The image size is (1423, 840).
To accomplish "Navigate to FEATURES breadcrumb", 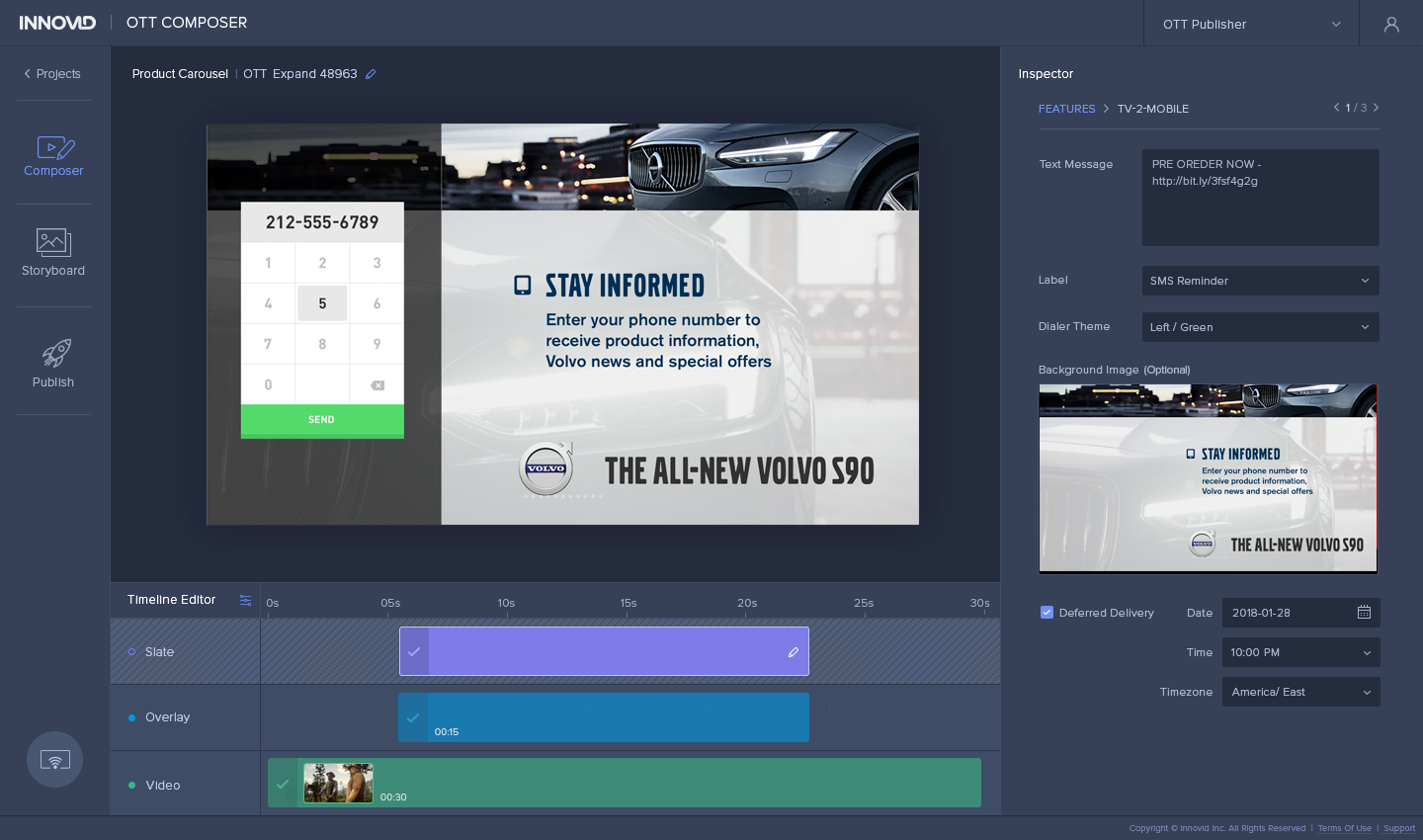I will (x=1066, y=109).
